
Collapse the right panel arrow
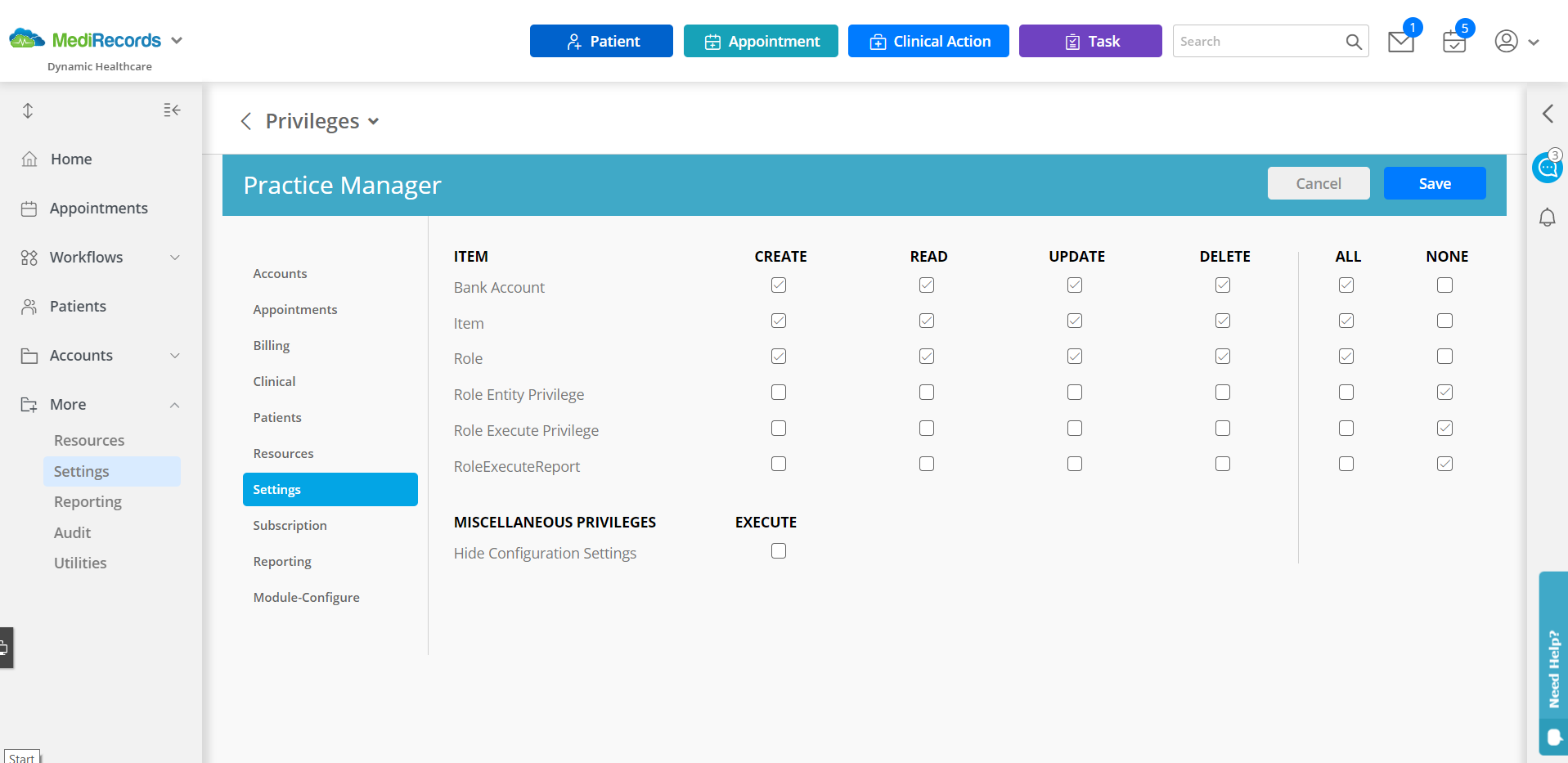[1548, 114]
